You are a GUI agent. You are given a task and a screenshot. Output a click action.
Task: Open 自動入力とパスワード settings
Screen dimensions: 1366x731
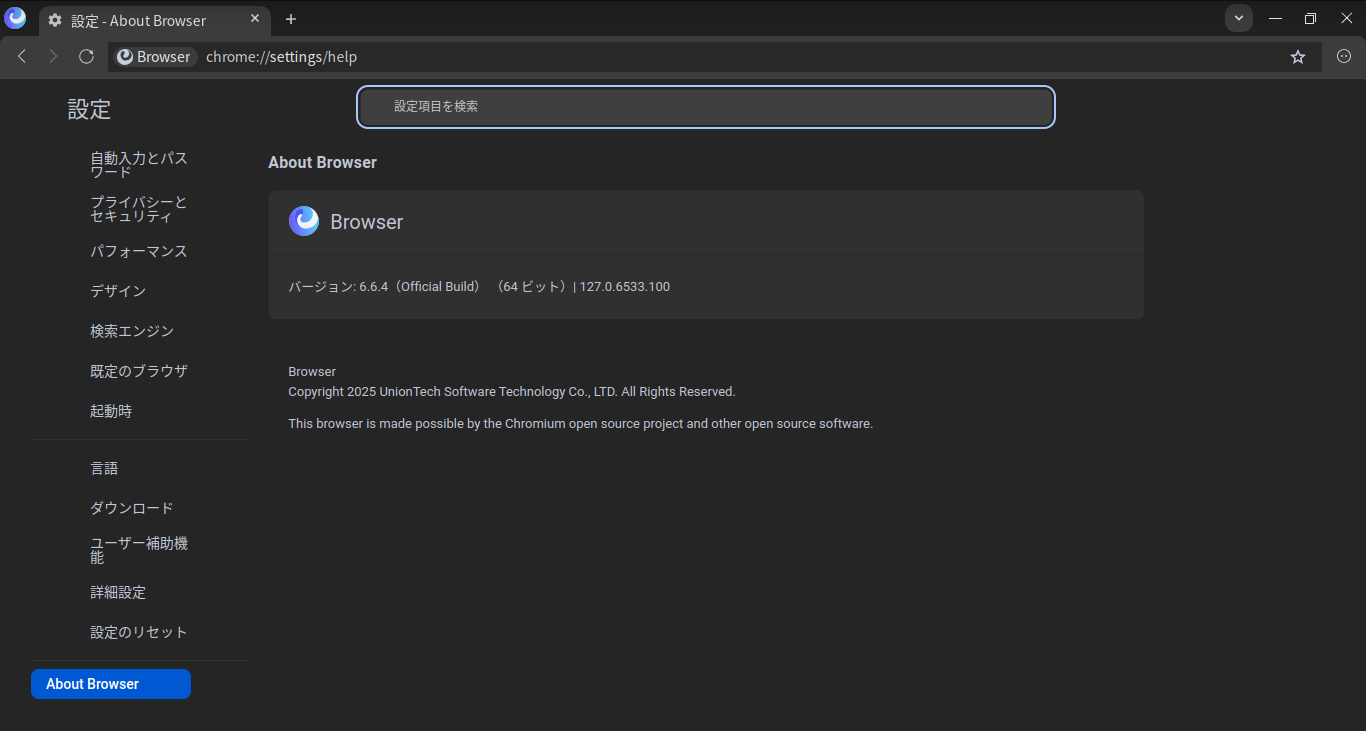139,165
